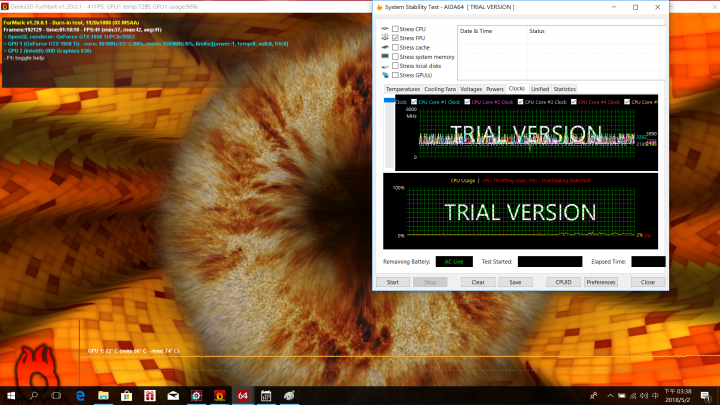Show hidden system tray icons
The height and width of the screenshot is (405, 720).
pos(610,395)
